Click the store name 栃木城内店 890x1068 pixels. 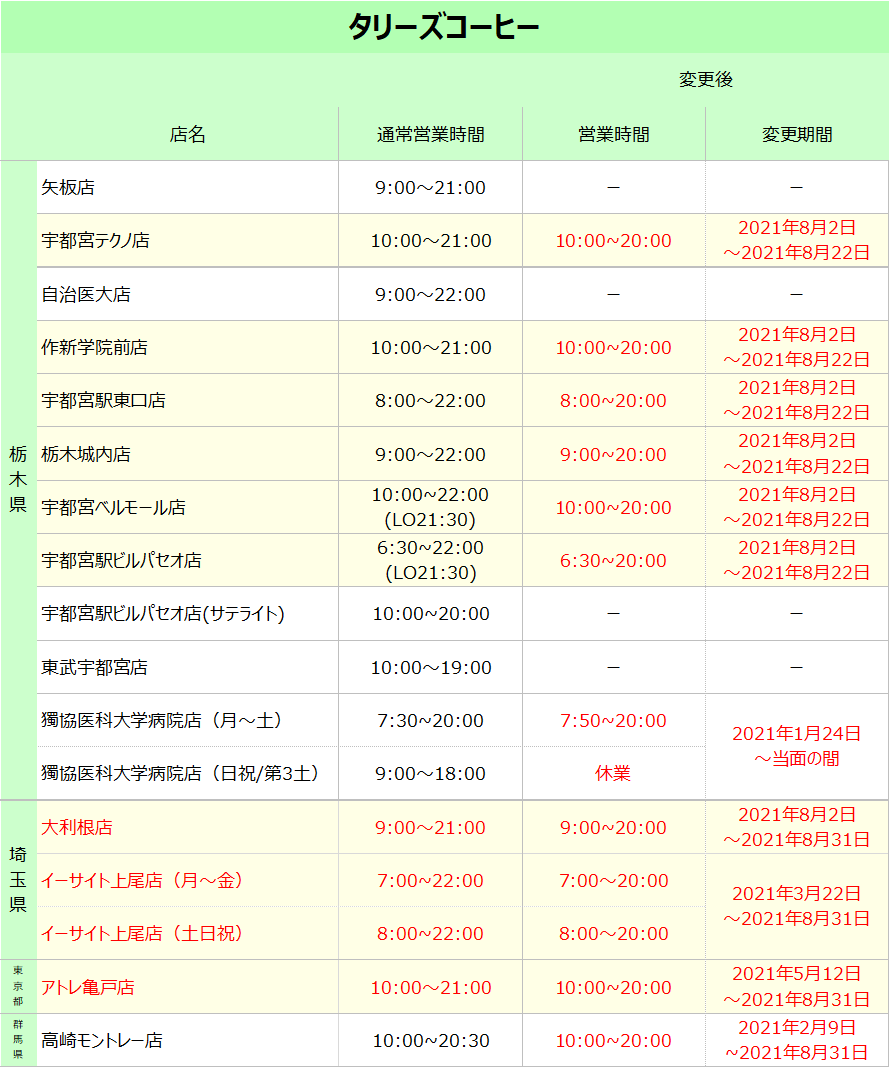coord(86,454)
